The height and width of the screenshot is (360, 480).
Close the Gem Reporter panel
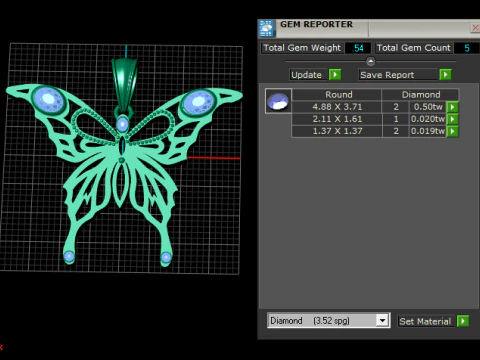[x=475, y=28]
